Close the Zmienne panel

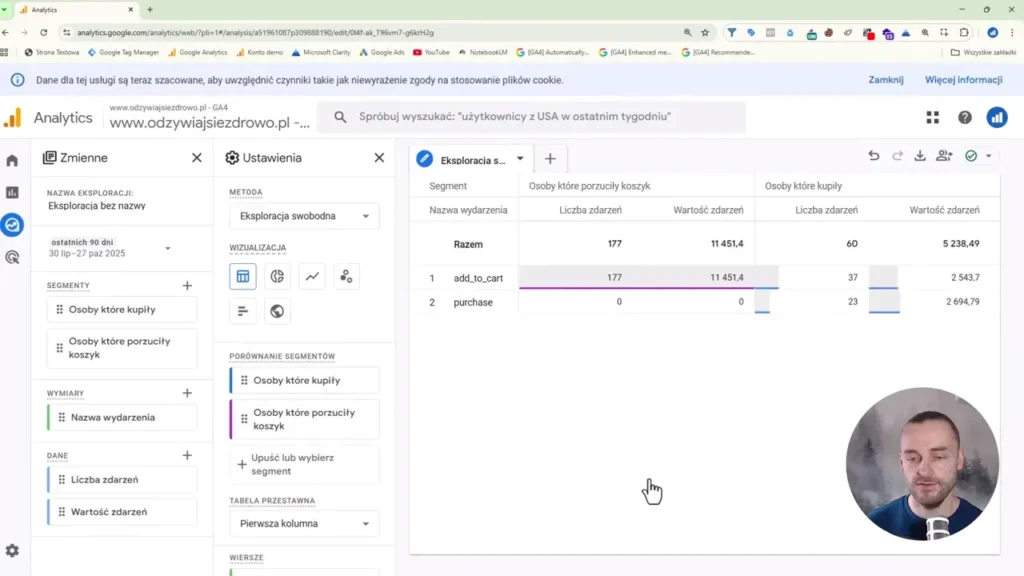pyautogui.click(x=197, y=158)
